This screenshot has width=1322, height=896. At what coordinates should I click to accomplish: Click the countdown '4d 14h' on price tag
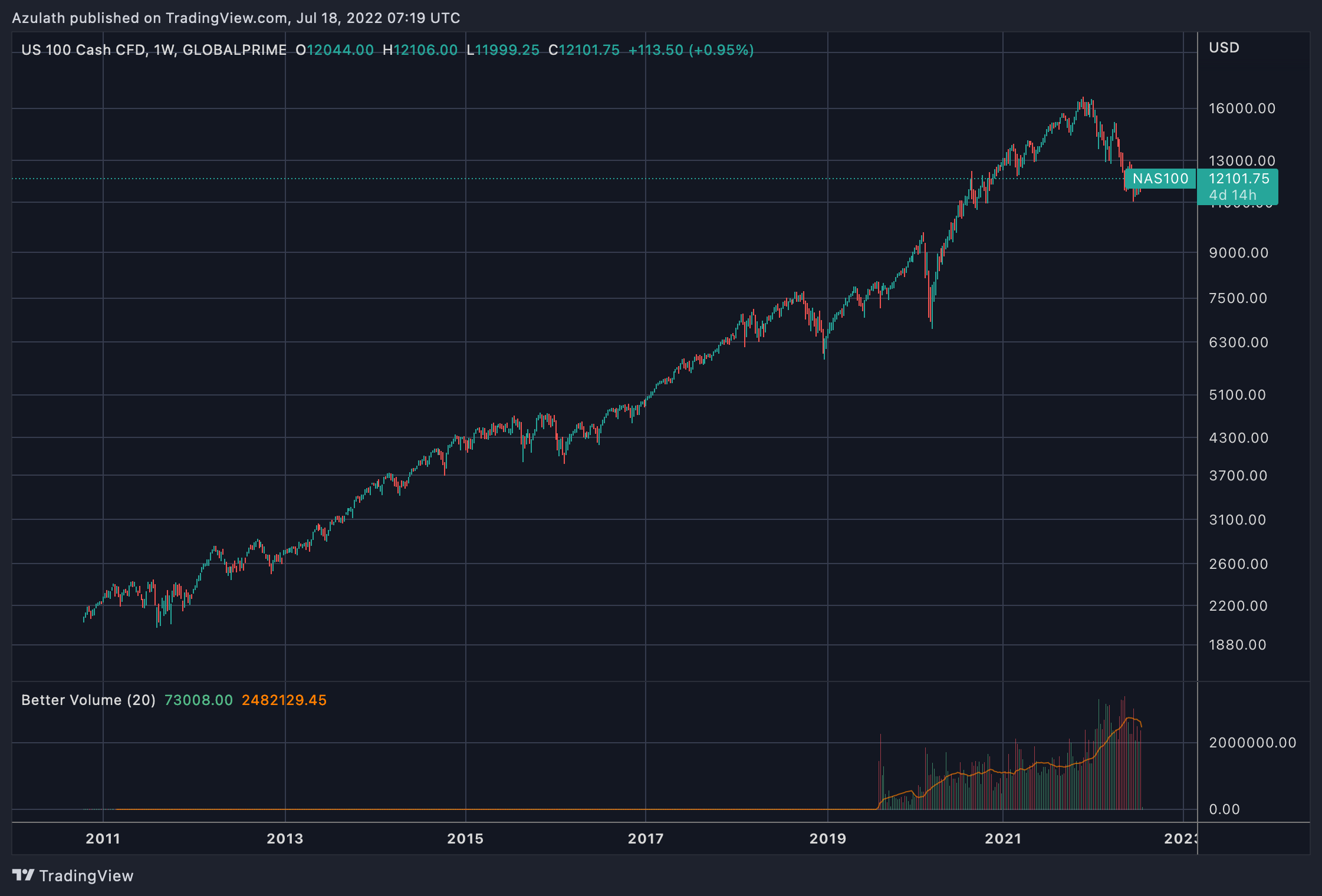(x=1232, y=195)
